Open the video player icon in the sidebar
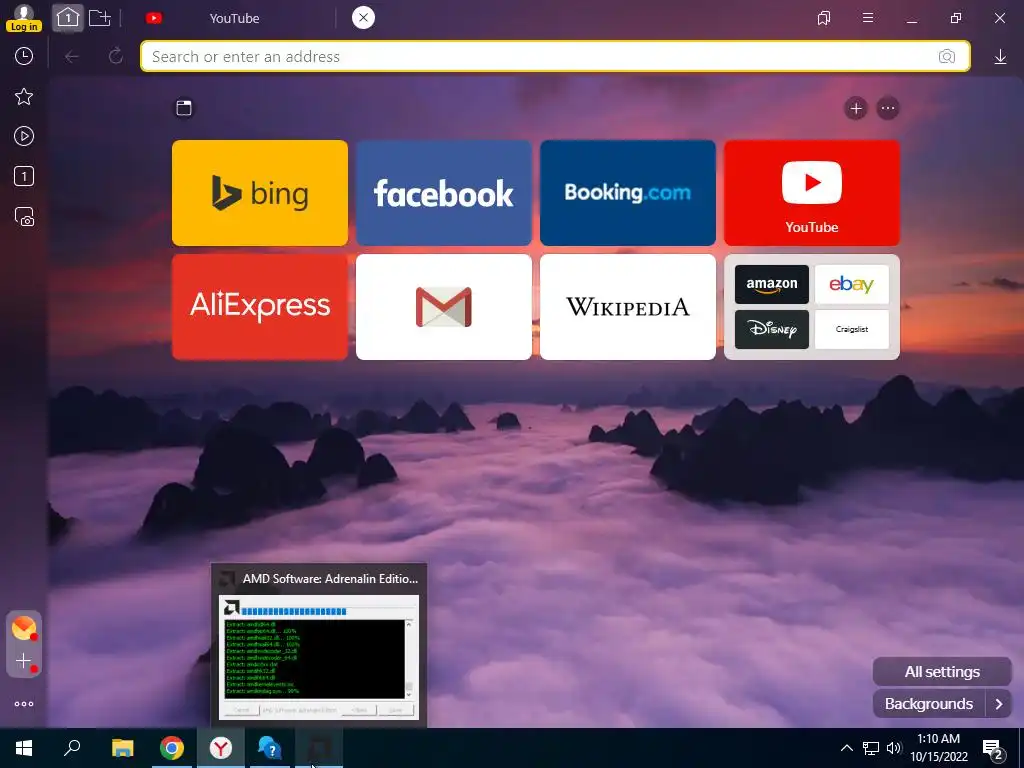 coord(24,136)
